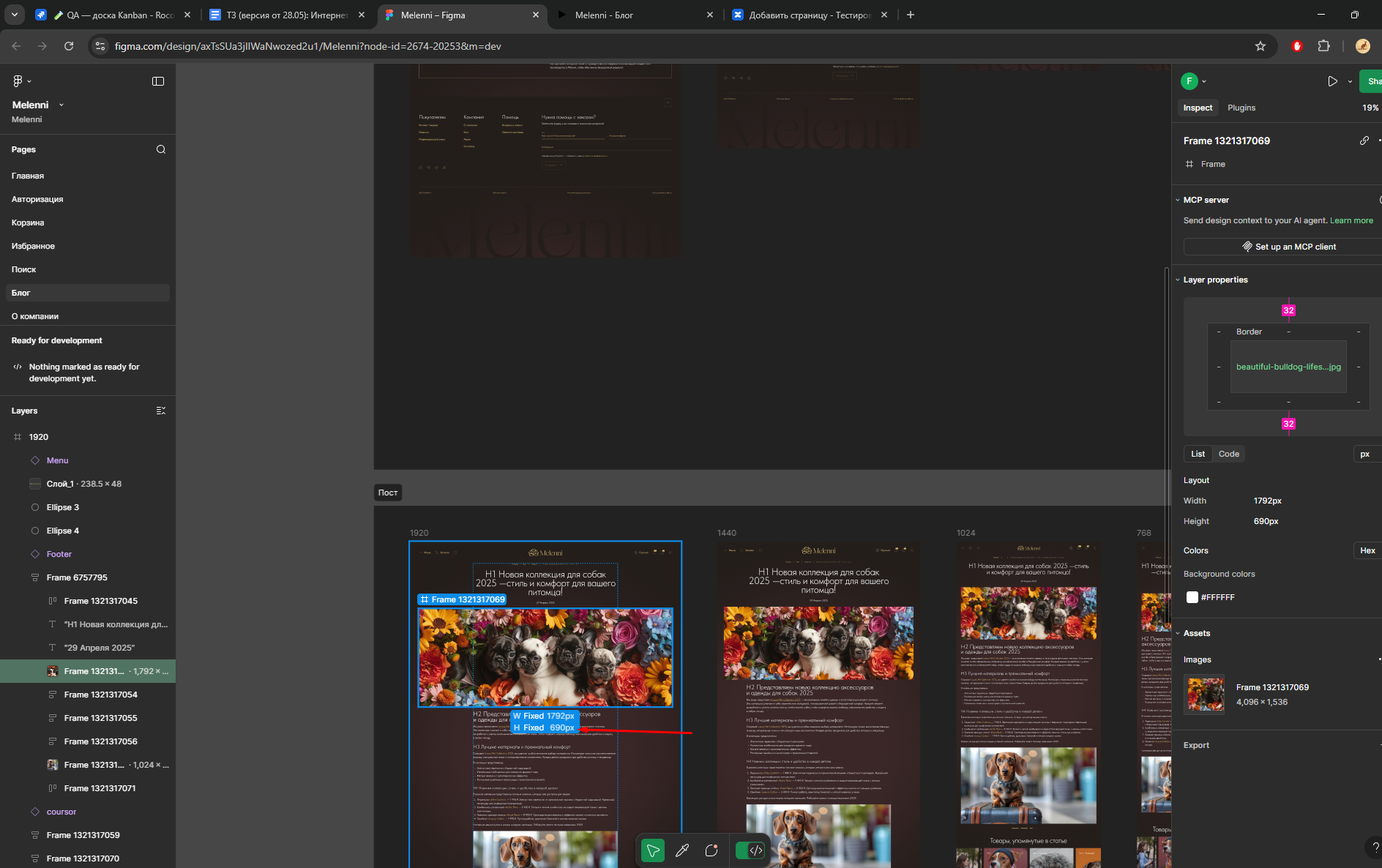The width and height of the screenshot is (1382, 868).
Task: Search pages with the magnifier icon
Action: click(161, 149)
